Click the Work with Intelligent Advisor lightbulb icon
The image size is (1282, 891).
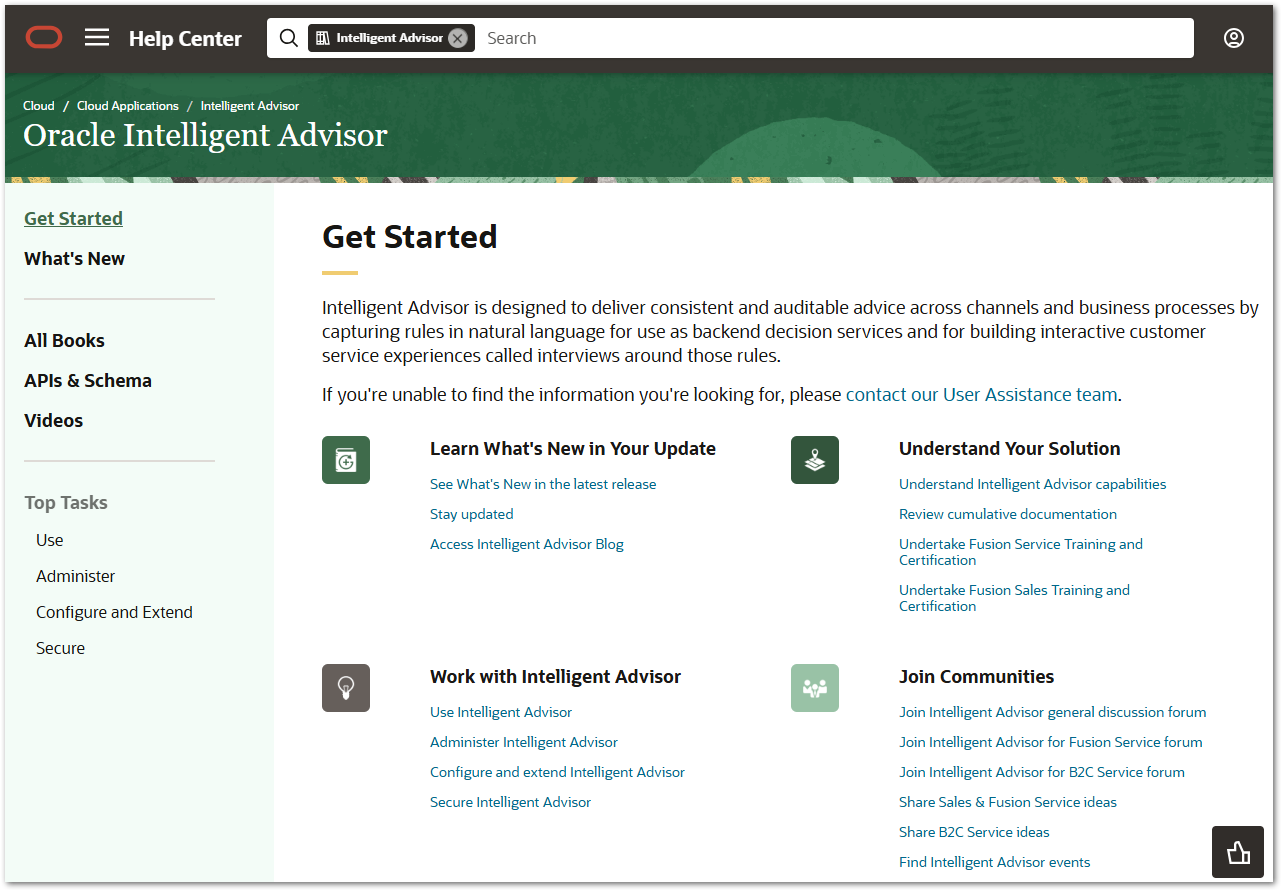[x=346, y=688]
